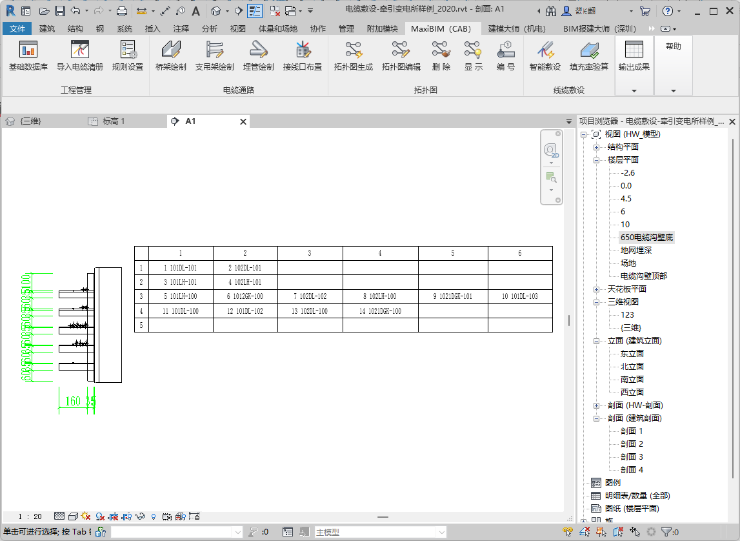The image size is (740, 541).
Task: Select the 桥架绘制 cable tray tool
Action: (171, 50)
